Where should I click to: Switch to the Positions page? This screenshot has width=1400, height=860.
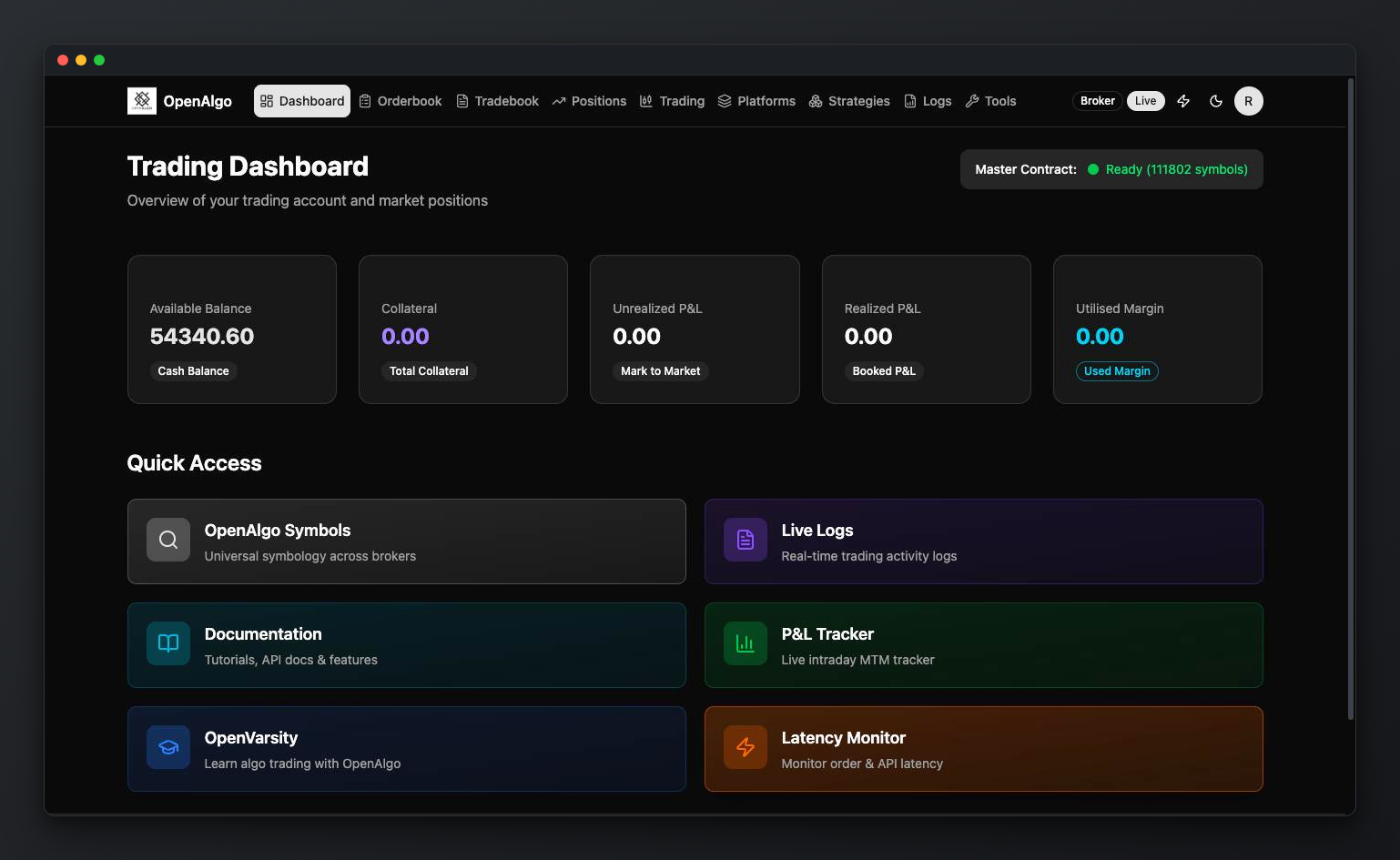(x=589, y=101)
